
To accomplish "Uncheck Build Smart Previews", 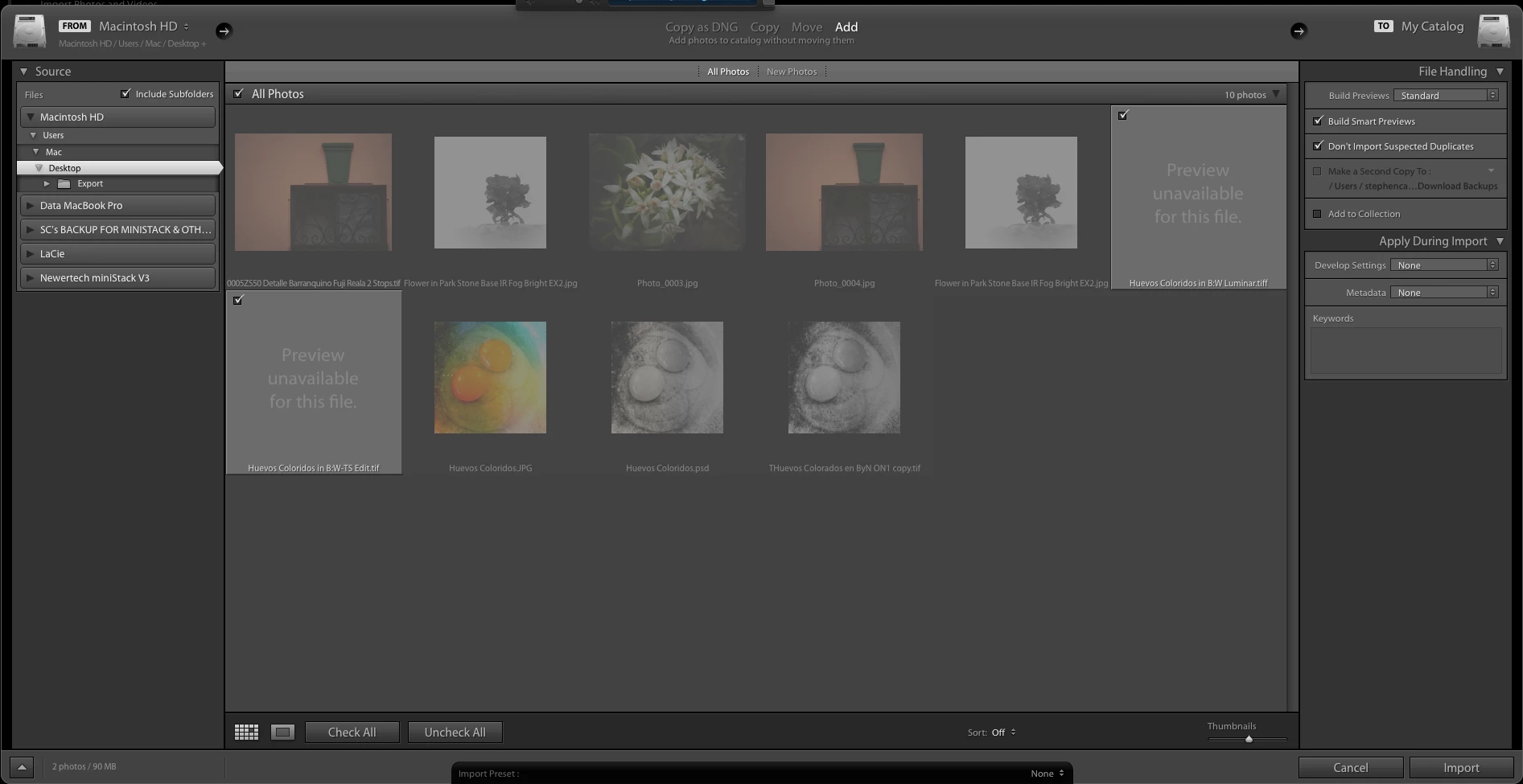I will click(1318, 121).
